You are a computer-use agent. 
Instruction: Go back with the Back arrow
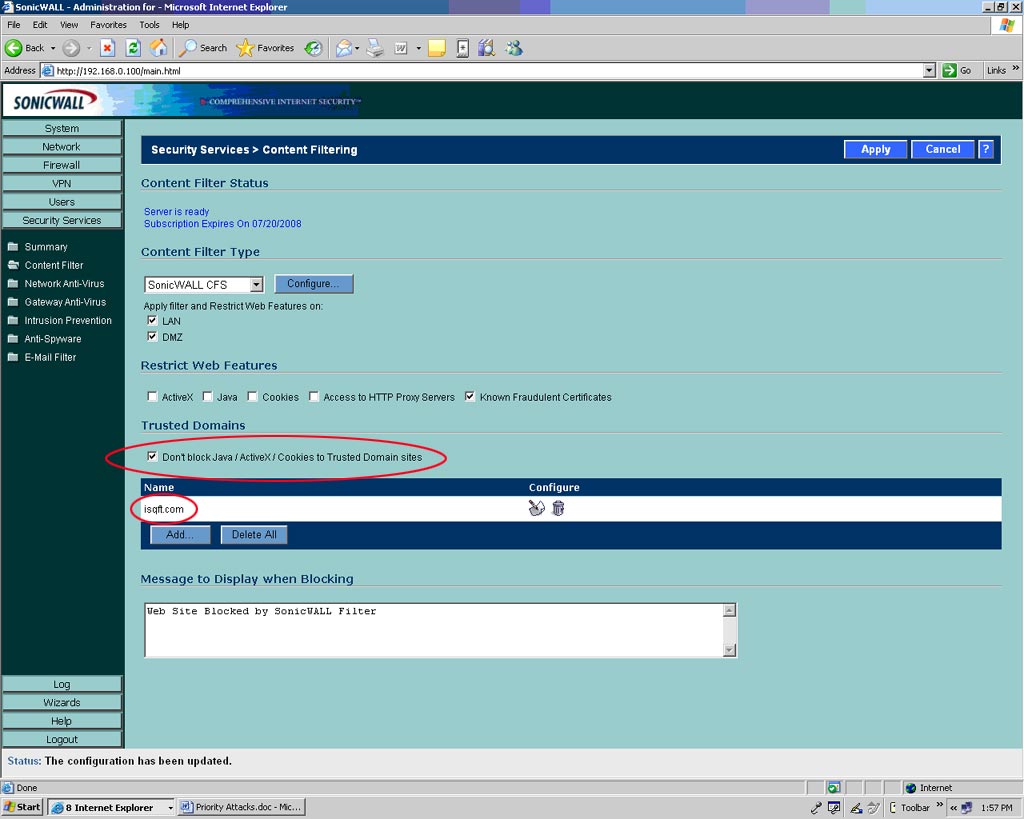24,48
